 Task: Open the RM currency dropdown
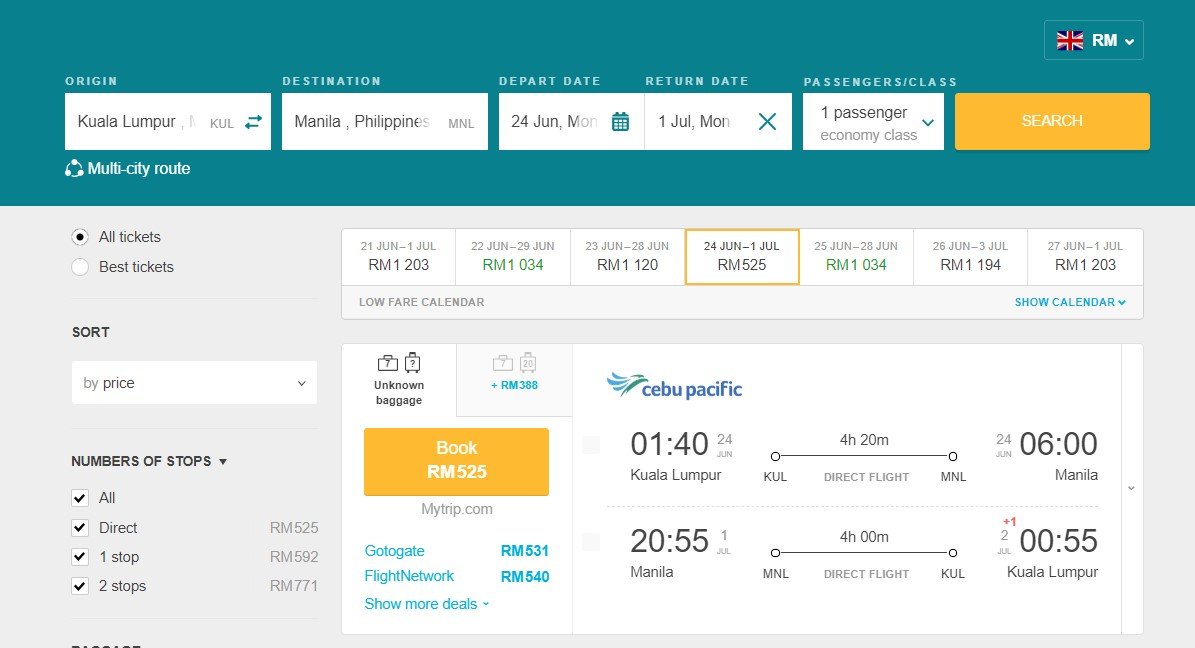coord(1094,40)
